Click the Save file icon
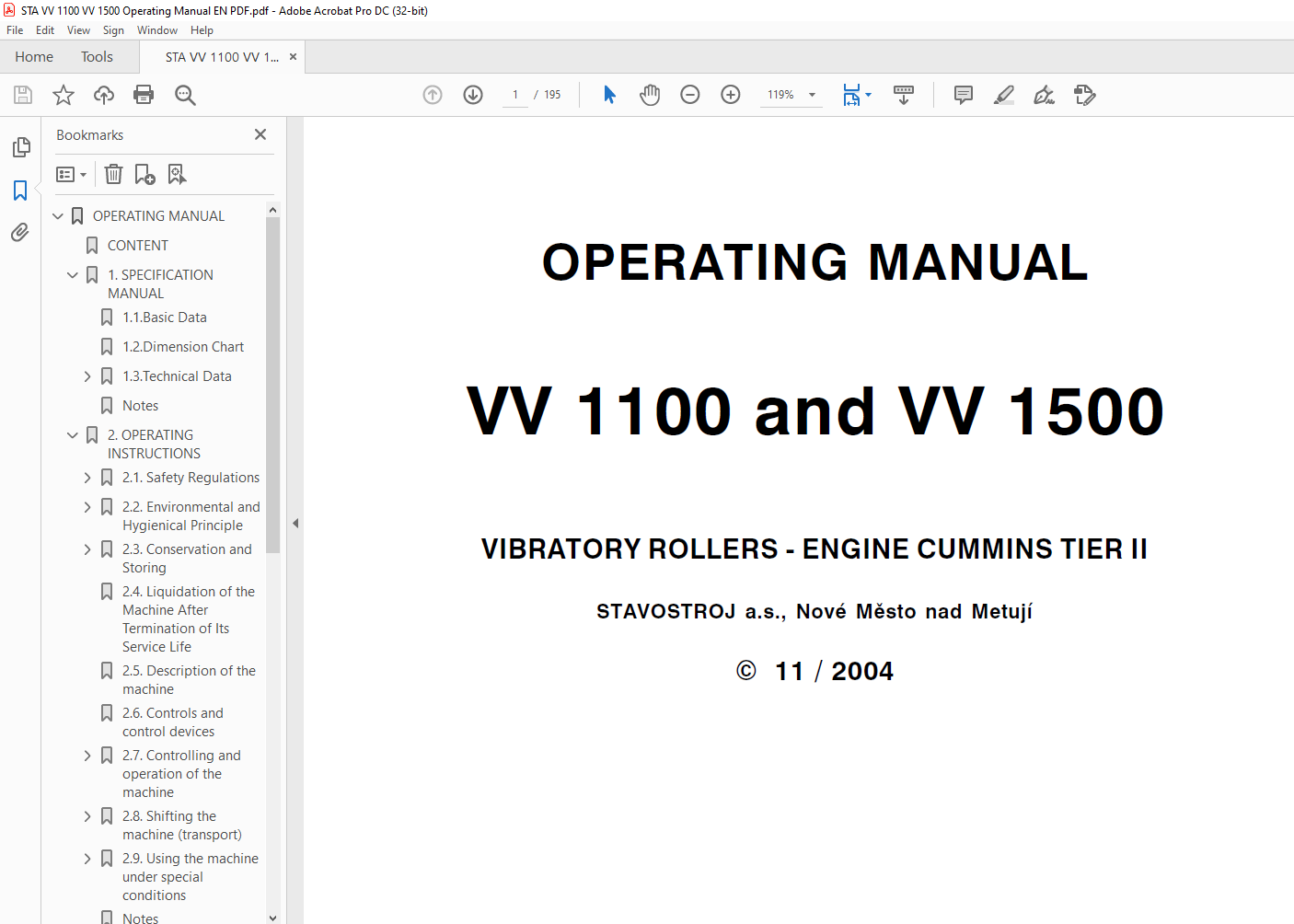Viewport: 1294px width, 924px height. 23,95
